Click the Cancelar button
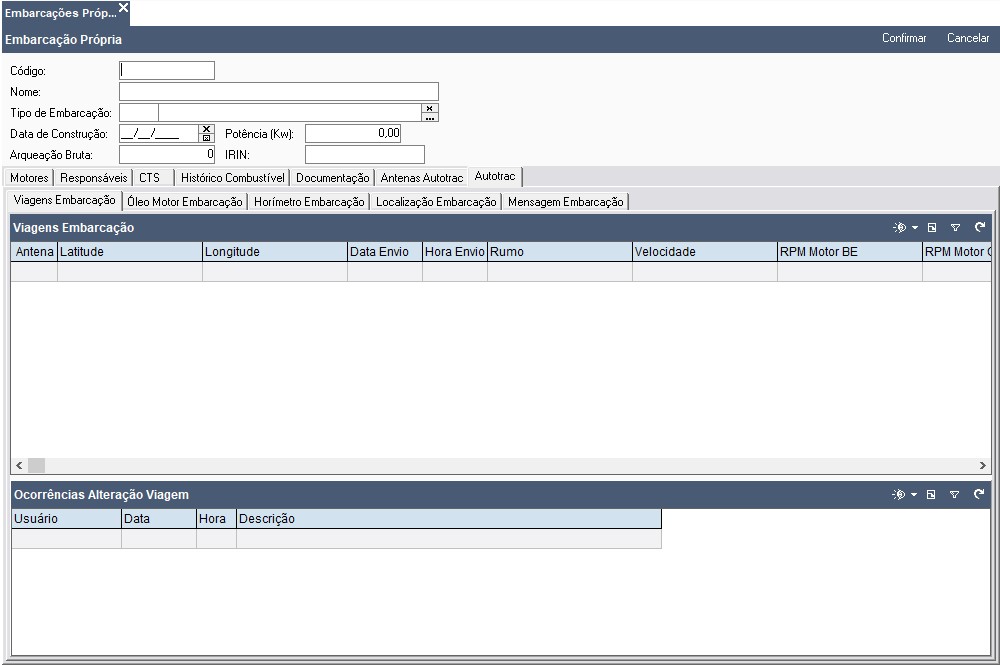Viewport: 1000px width, 665px height. (x=968, y=39)
